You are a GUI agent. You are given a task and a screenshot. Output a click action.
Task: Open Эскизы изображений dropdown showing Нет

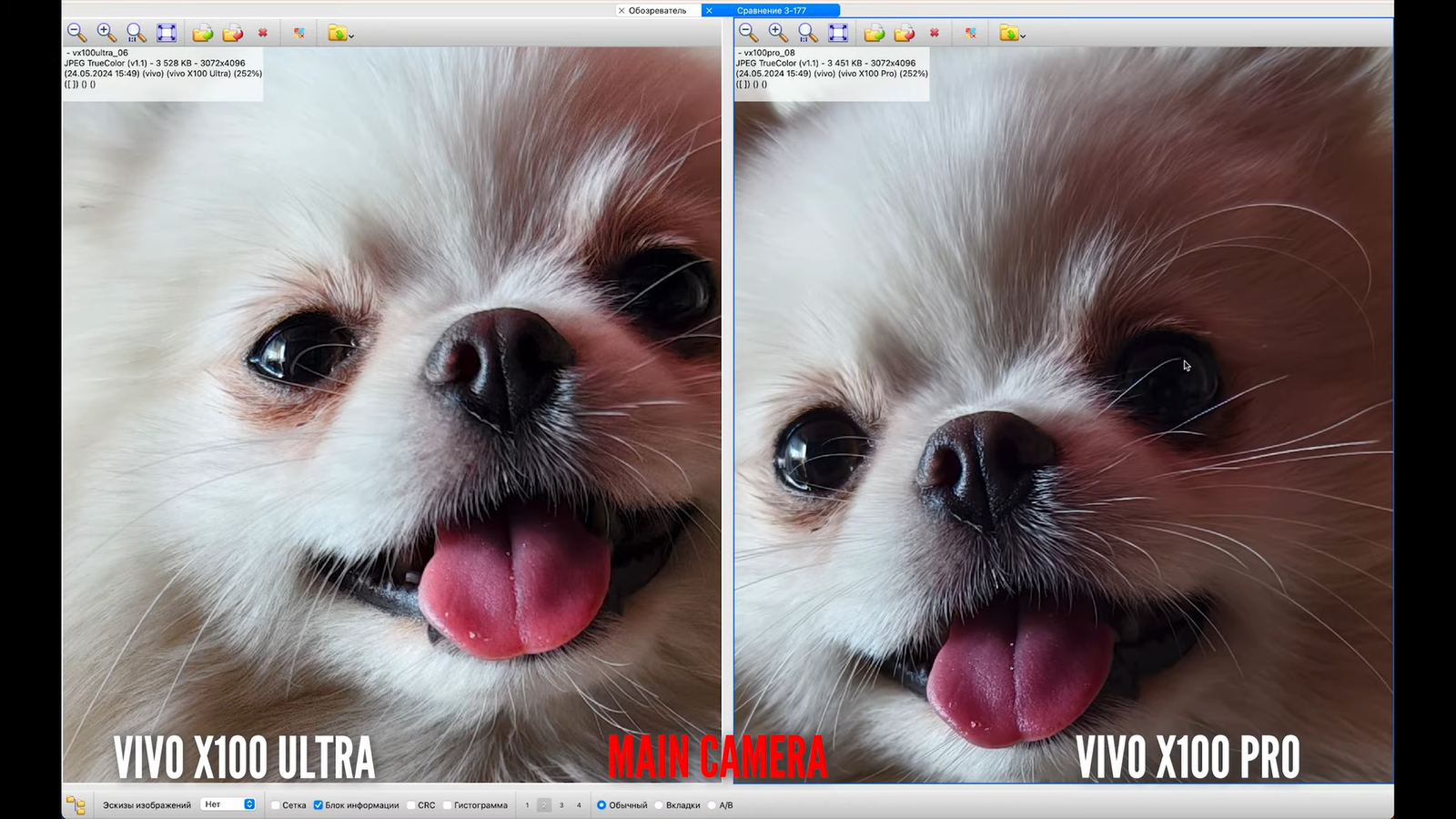[229, 804]
